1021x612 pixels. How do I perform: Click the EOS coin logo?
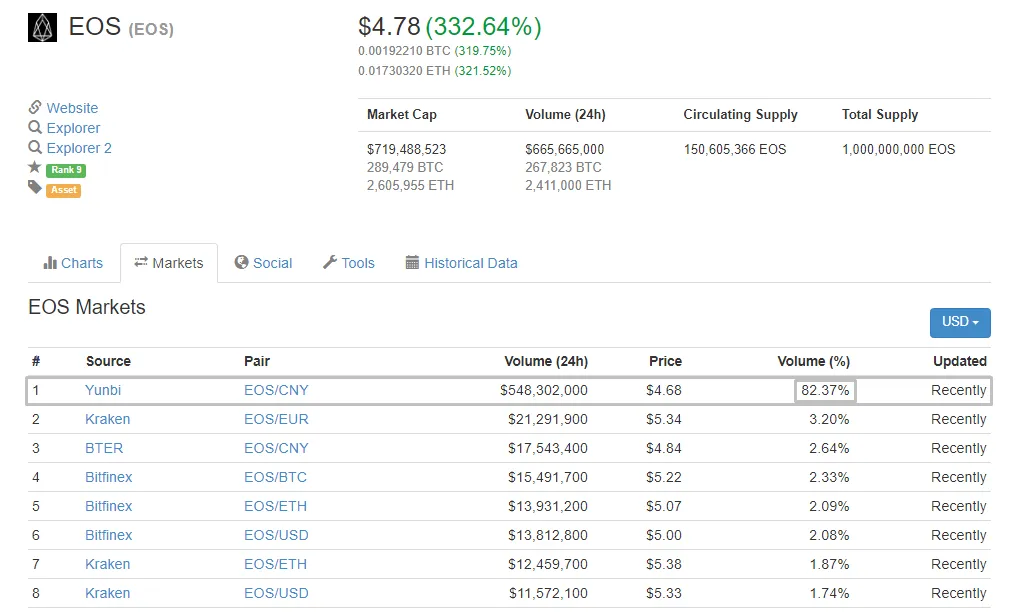(42, 27)
